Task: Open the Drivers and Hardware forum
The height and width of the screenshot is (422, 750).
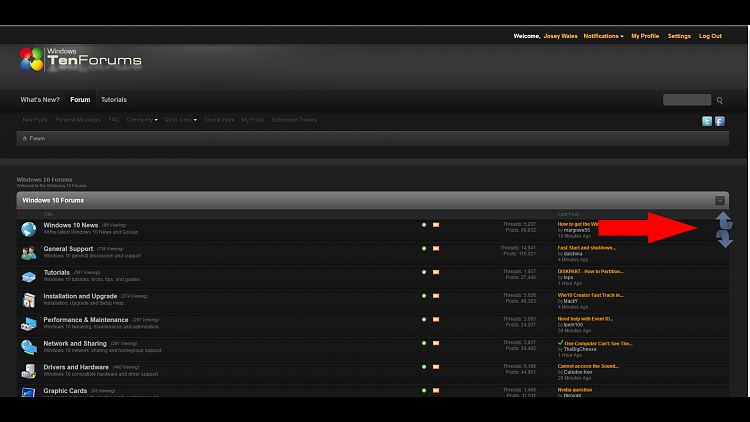Action: (76, 367)
